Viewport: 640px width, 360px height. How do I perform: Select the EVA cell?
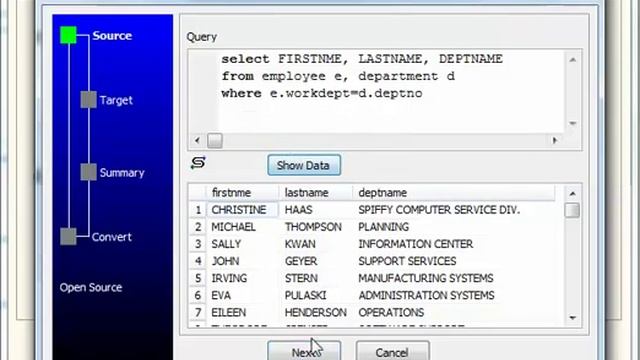[242, 296]
